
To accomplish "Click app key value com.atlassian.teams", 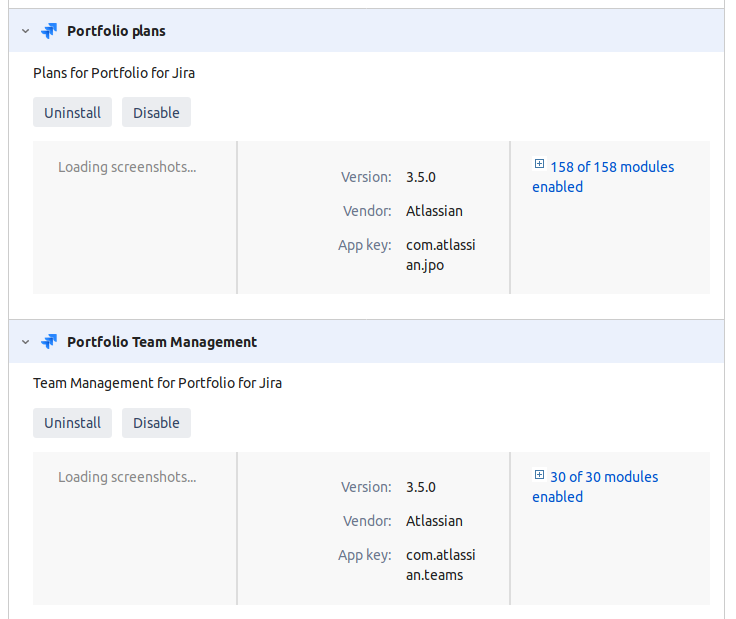I will (x=441, y=565).
